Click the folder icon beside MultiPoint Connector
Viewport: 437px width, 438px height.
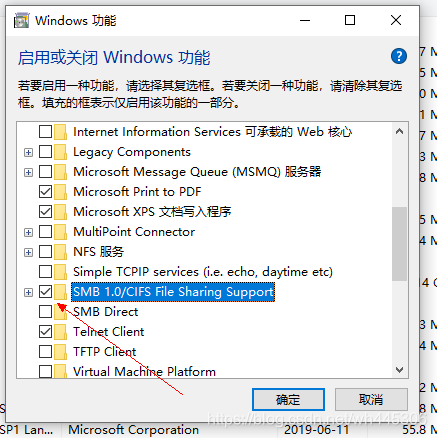pyautogui.click(x=61, y=232)
